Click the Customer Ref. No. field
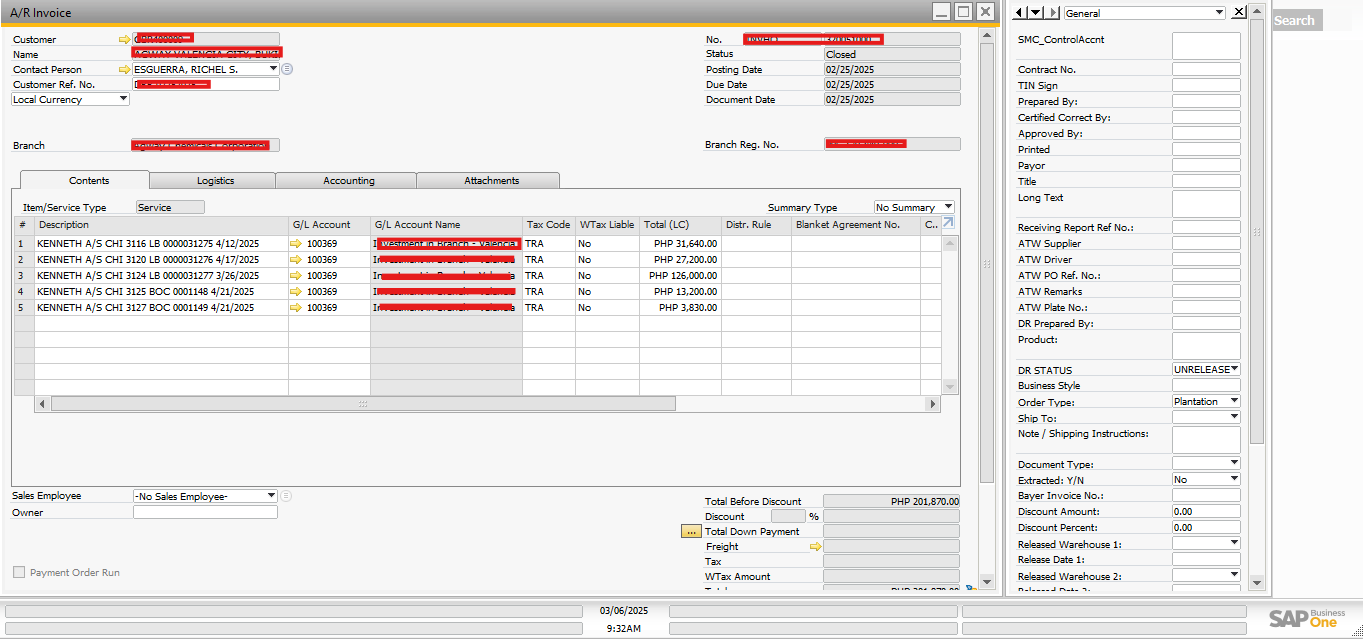 (206, 85)
